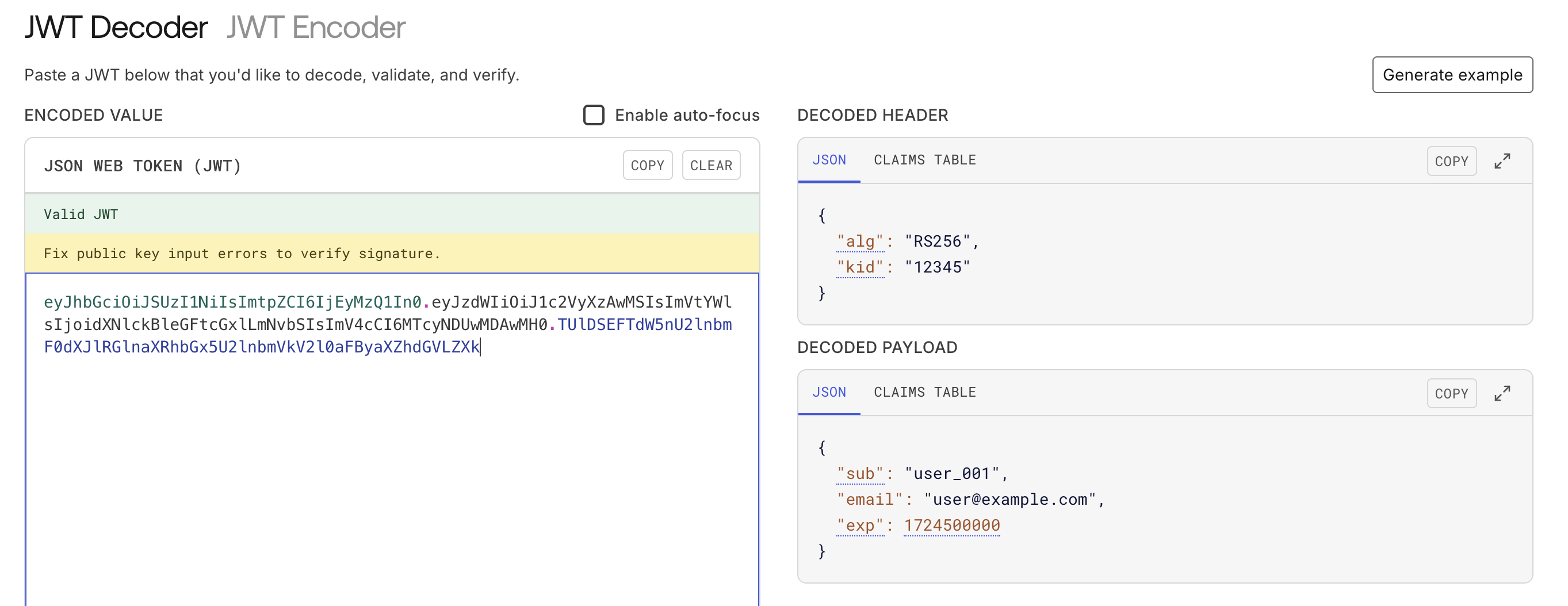
Task: Click the "sub" claim in the payload
Action: click(x=861, y=473)
